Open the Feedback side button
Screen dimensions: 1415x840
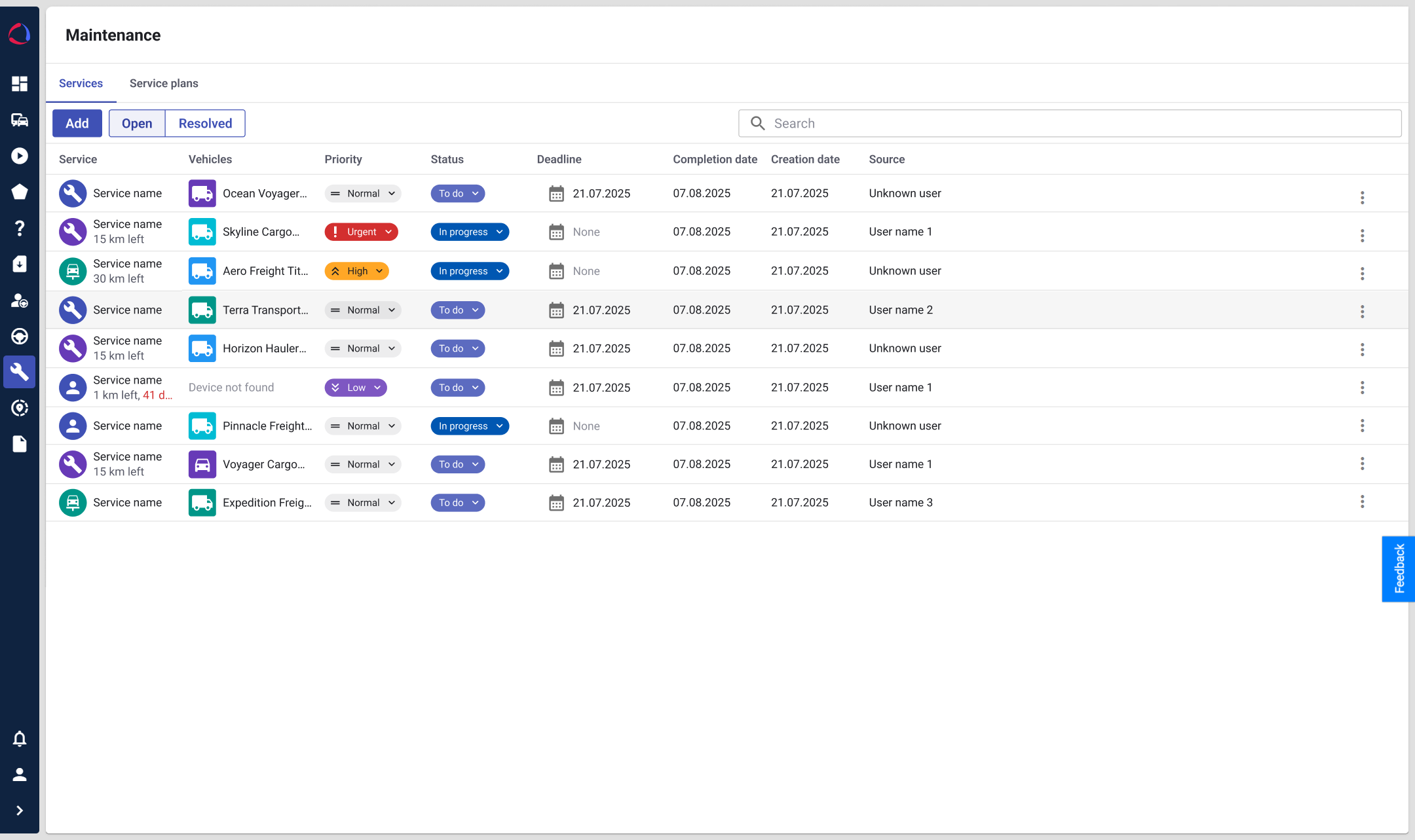click(1399, 568)
